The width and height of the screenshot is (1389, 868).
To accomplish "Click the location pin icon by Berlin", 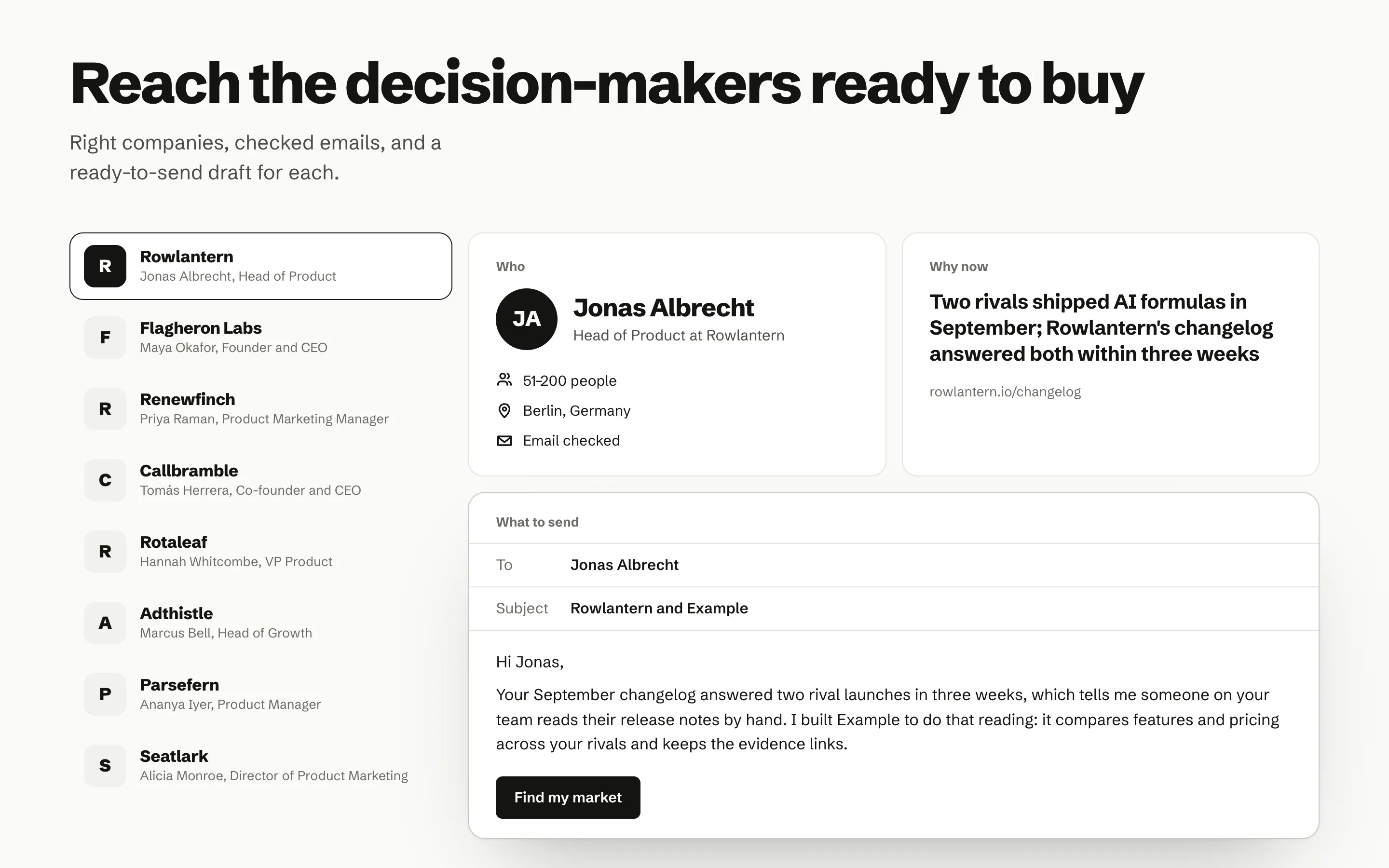I will coord(504,410).
